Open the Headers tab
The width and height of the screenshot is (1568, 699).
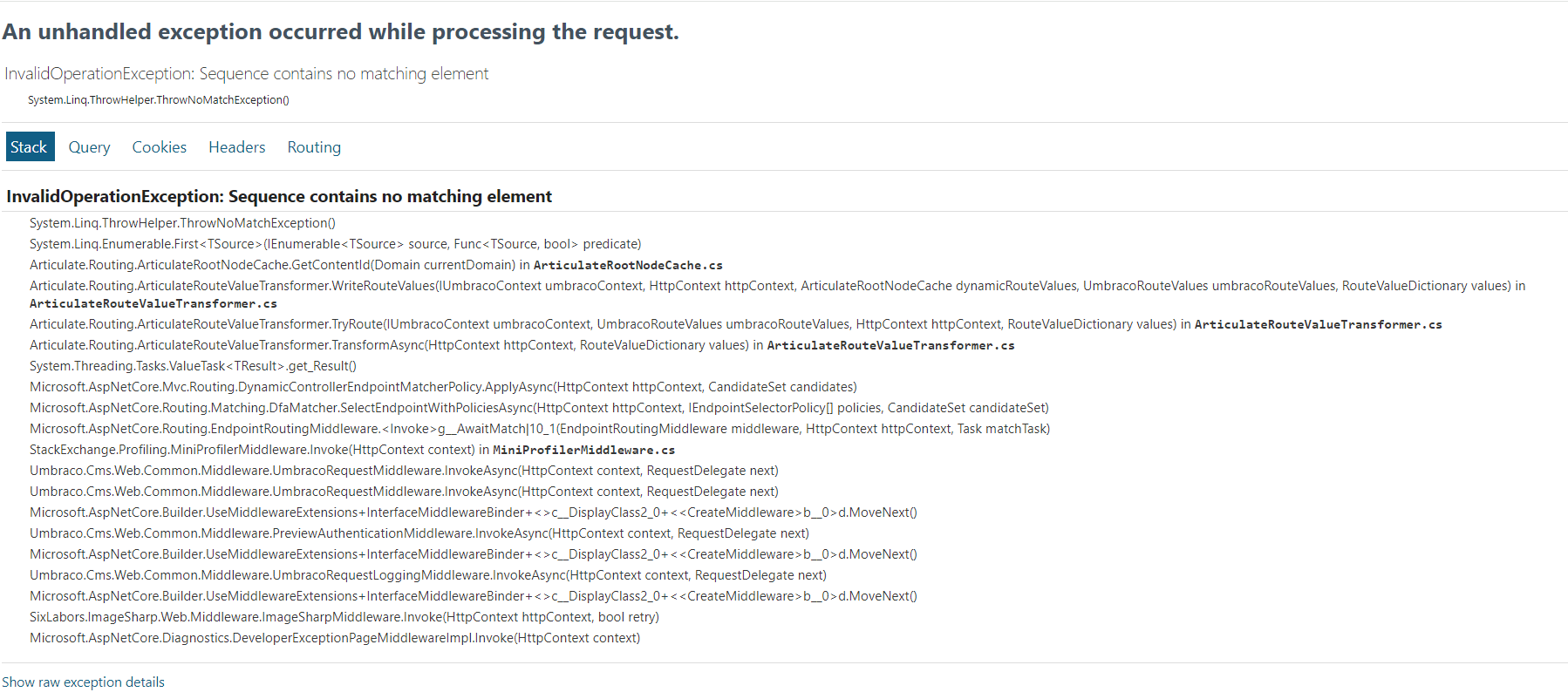point(237,146)
